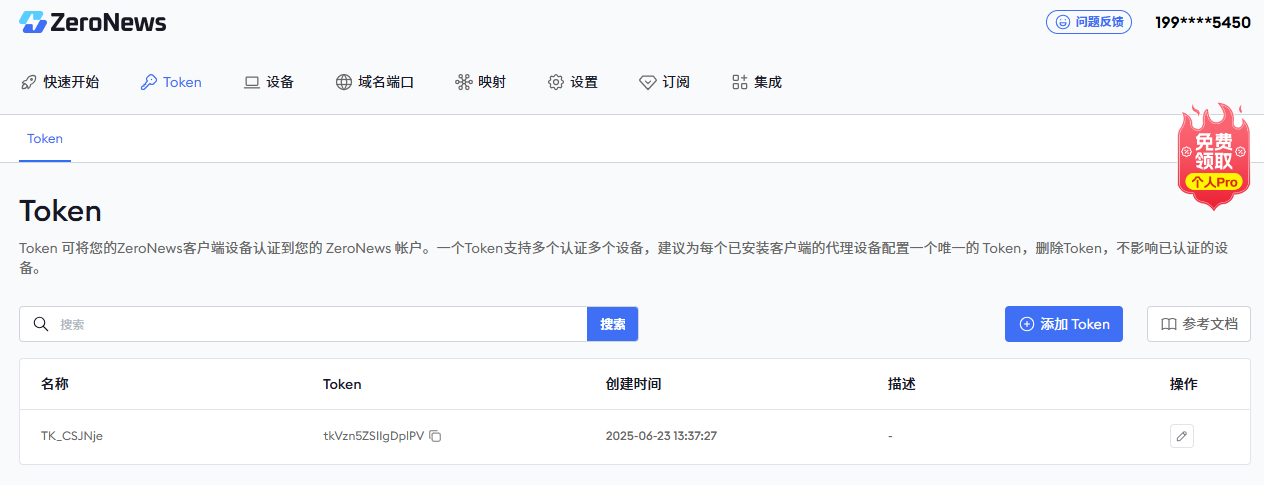Viewport: 1264px width, 485px height.
Task: Click the blue 搜索 button
Action: 612,324
